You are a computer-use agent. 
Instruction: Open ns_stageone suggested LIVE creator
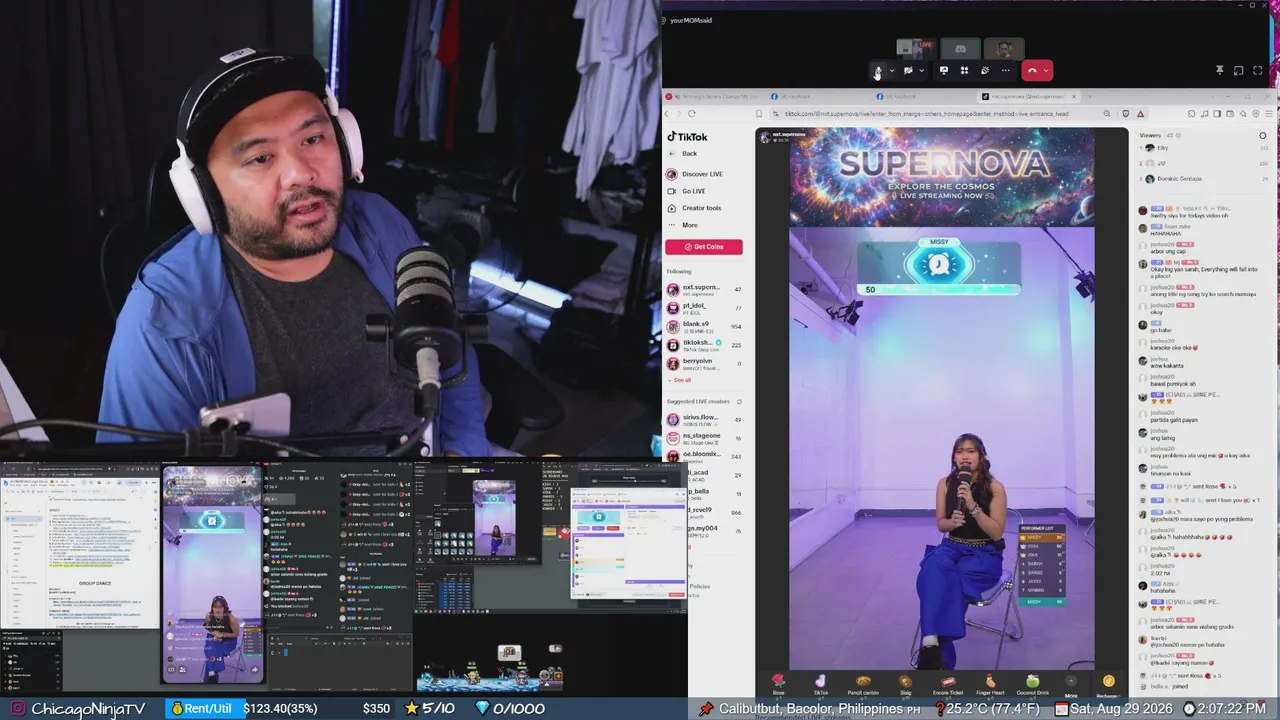(x=704, y=438)
